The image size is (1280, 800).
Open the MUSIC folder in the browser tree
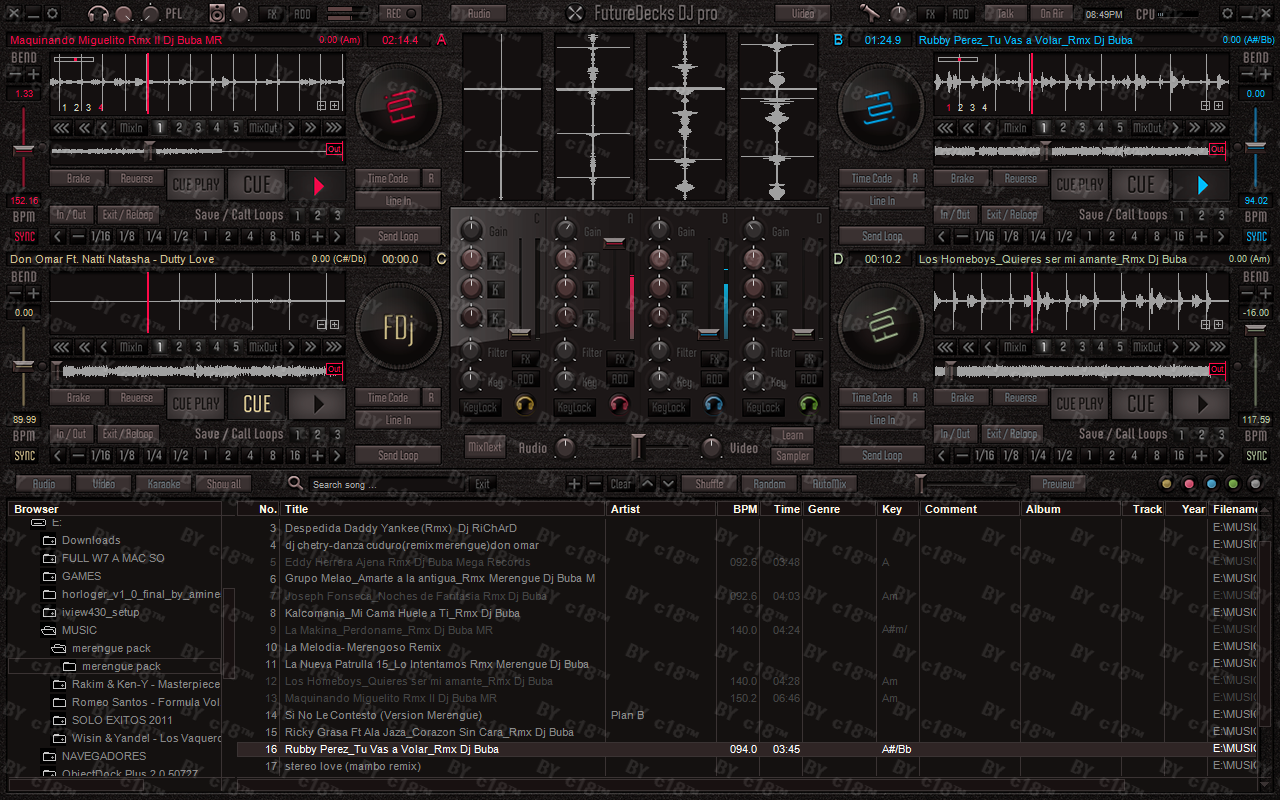tap(79, 630)
